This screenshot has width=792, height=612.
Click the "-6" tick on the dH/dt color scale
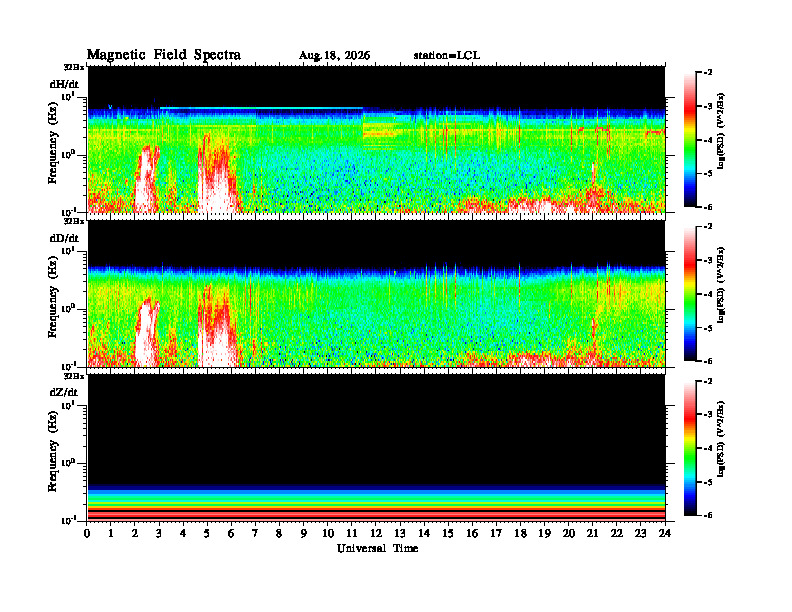(x=708, y=207)
